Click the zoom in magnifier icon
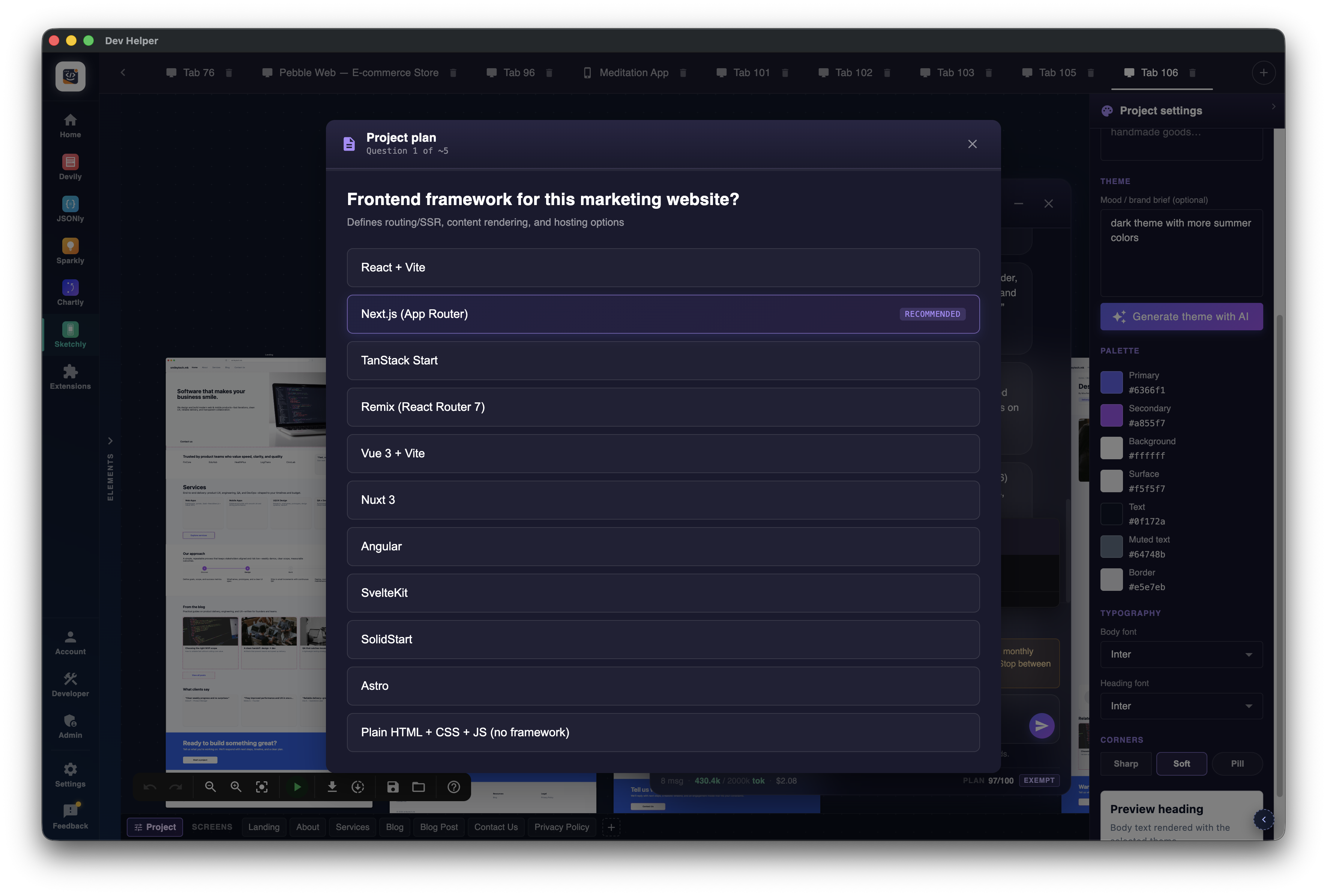Screen dimensions: 1327x896 click(x=236, y=787)
